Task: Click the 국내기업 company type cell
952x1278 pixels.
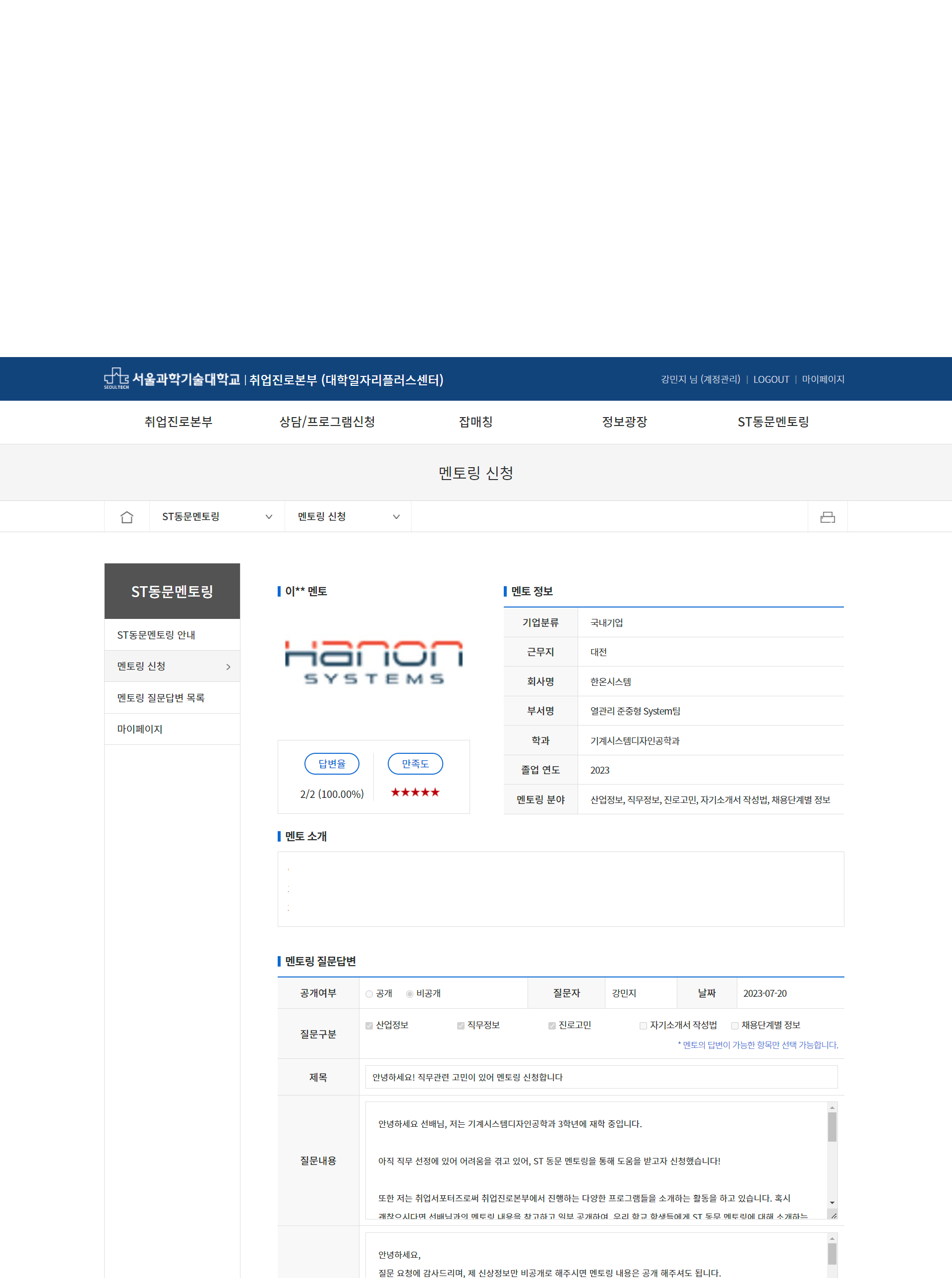Action: coord(711,622)
